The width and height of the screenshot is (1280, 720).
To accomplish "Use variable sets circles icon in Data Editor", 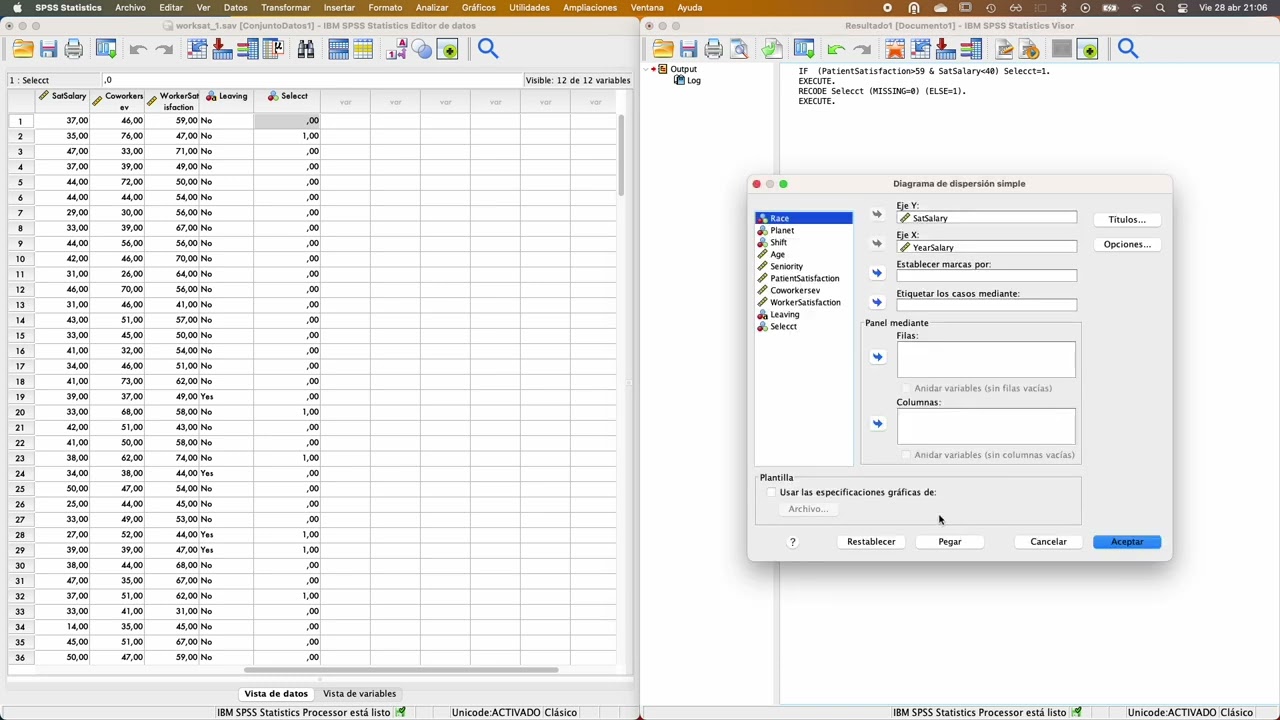I will pos(422,49).
